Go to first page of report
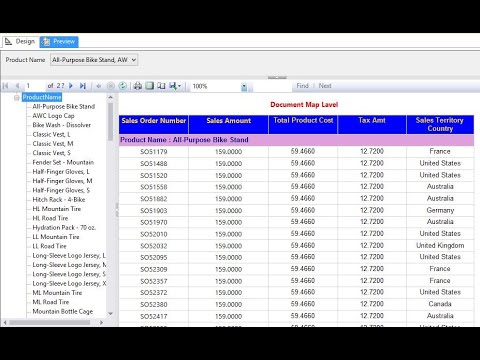Screen dimensions: 480x360 [6, 86]
